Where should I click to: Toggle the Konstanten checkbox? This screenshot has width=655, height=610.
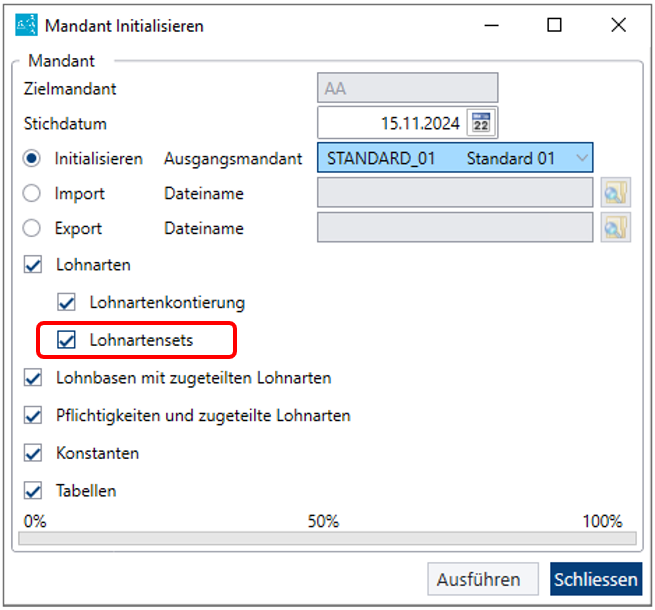(x=33, y=453)
